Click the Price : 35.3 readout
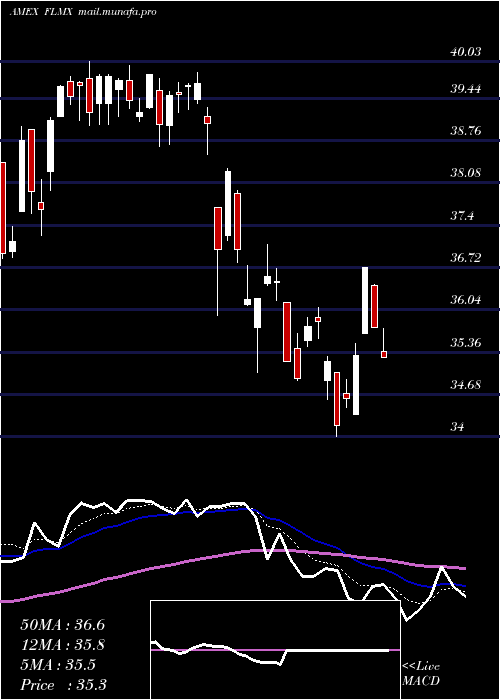This screenshot has width=500, height=700. pos(63,685)
